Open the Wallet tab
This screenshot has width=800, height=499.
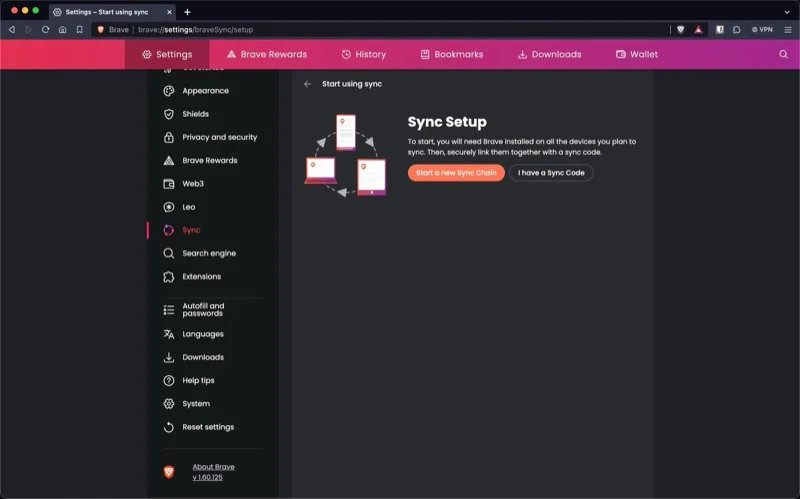click(637, 54)
